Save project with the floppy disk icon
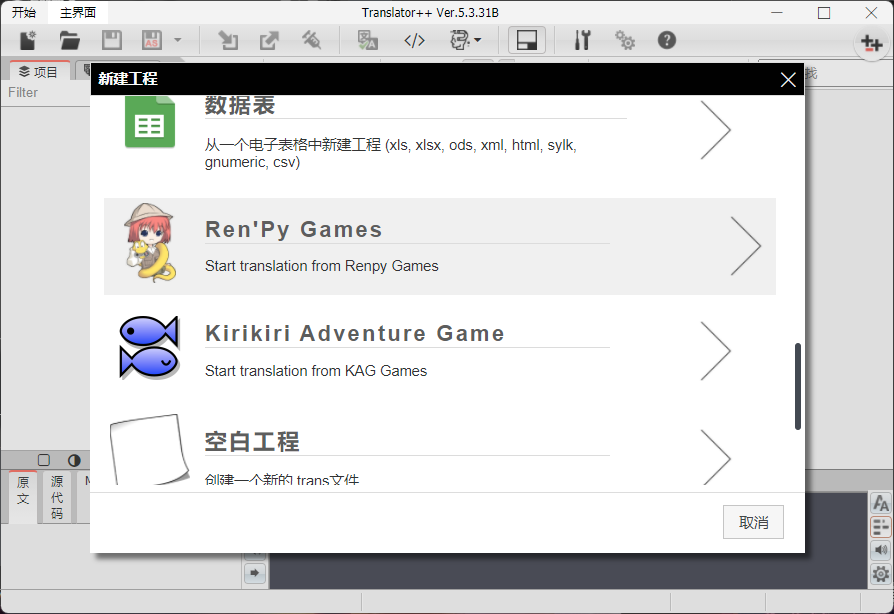 point(112,40)
